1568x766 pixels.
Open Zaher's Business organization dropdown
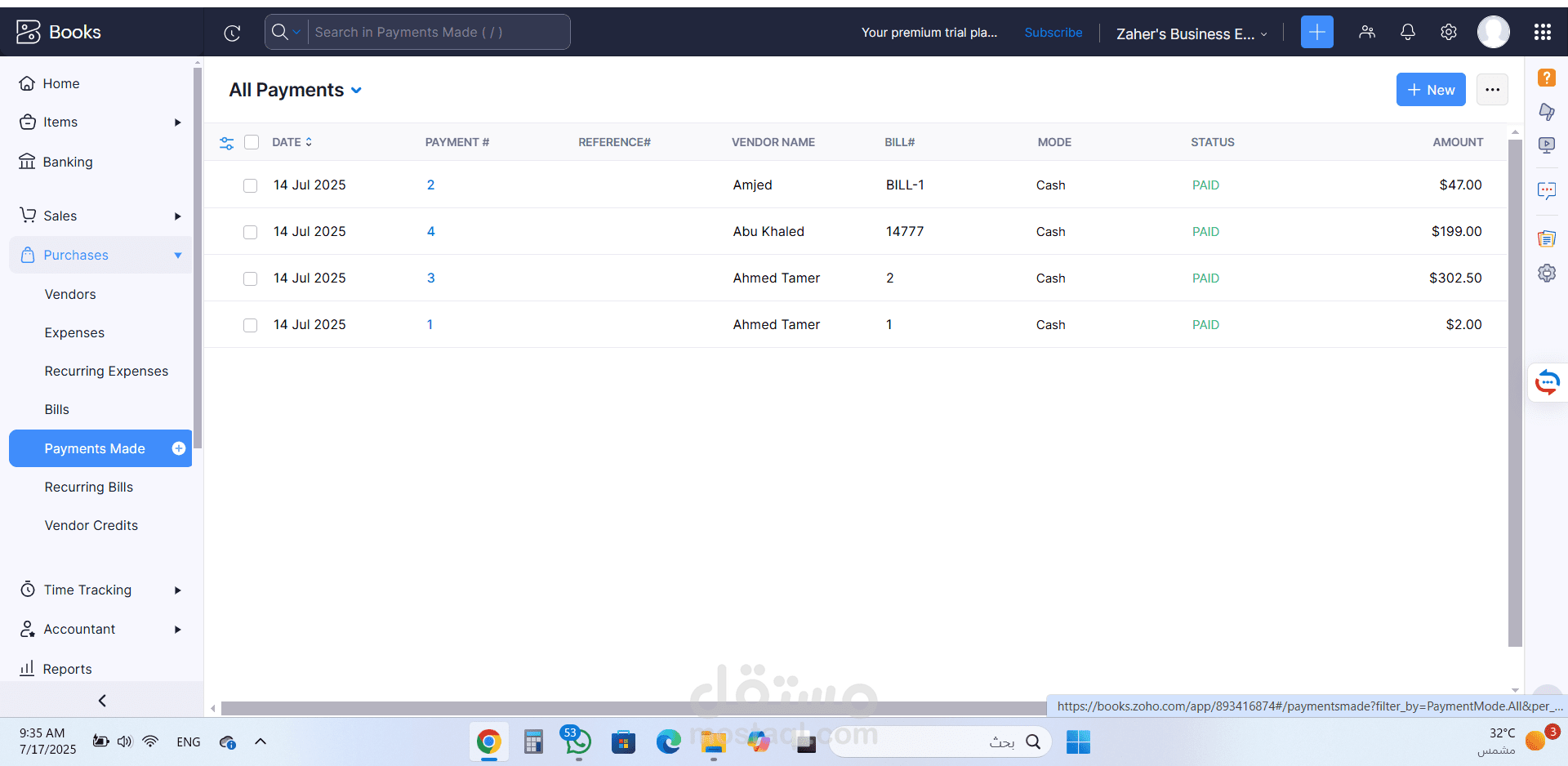[1191, 33]
